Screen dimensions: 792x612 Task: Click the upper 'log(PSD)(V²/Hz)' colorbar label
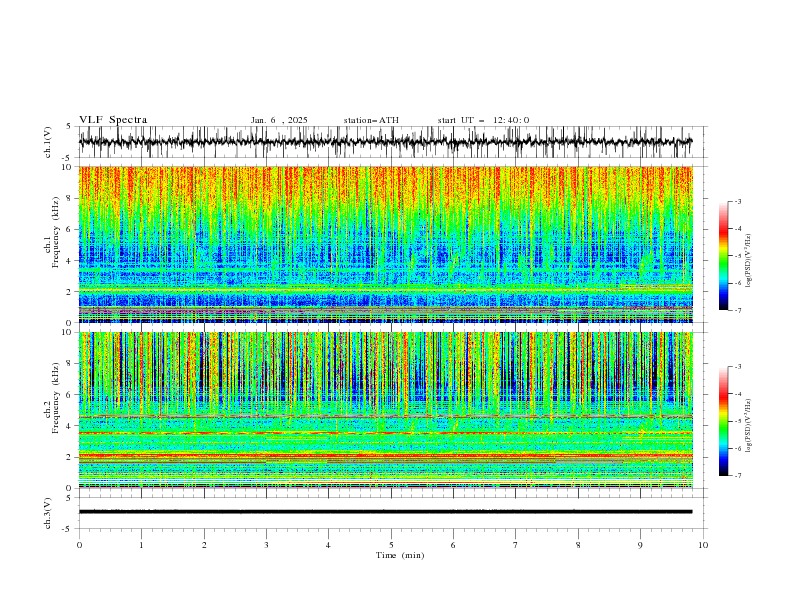coord(749,261)
